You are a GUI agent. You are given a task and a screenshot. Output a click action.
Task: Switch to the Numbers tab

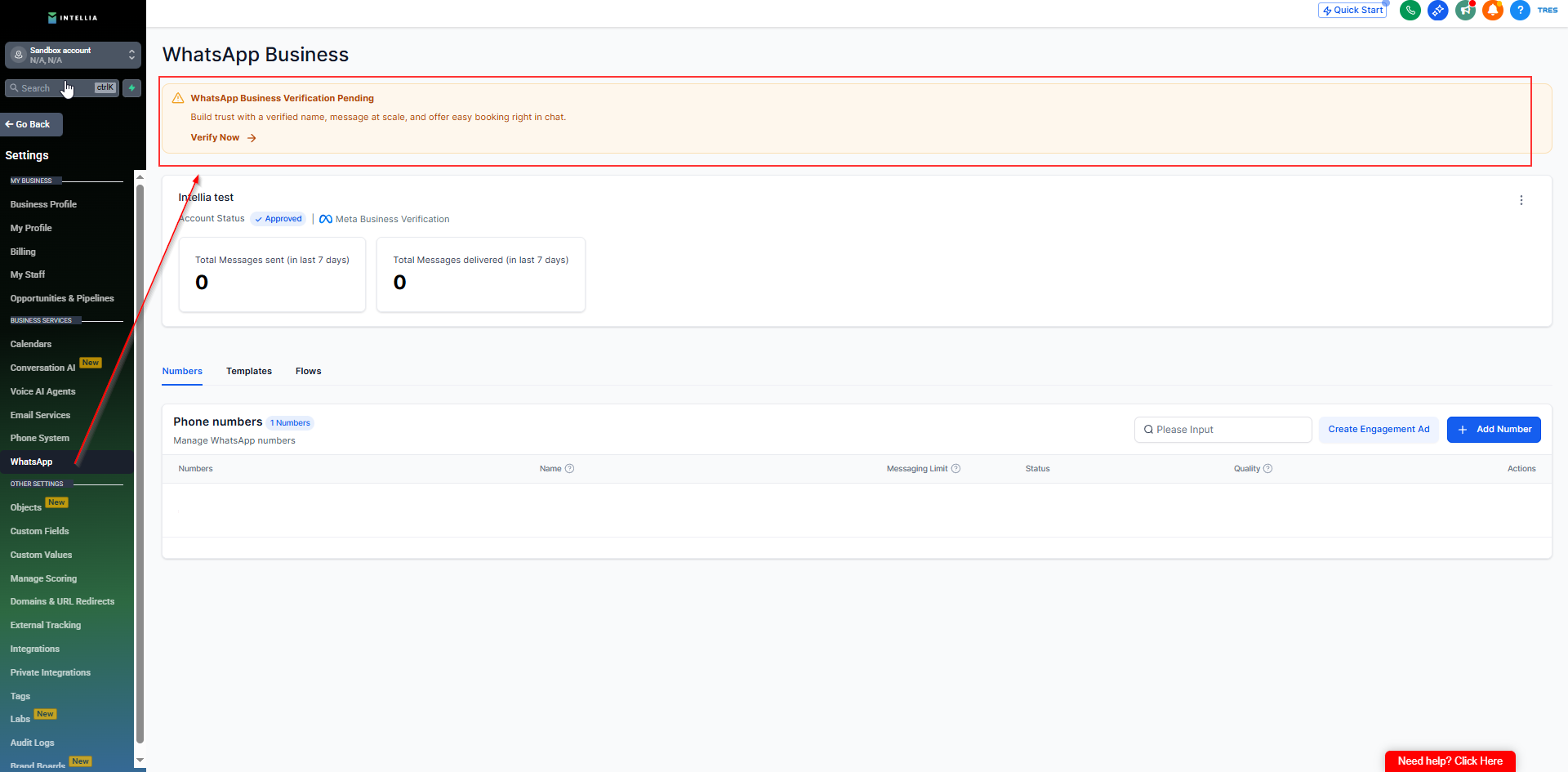(x=182, y=371)
